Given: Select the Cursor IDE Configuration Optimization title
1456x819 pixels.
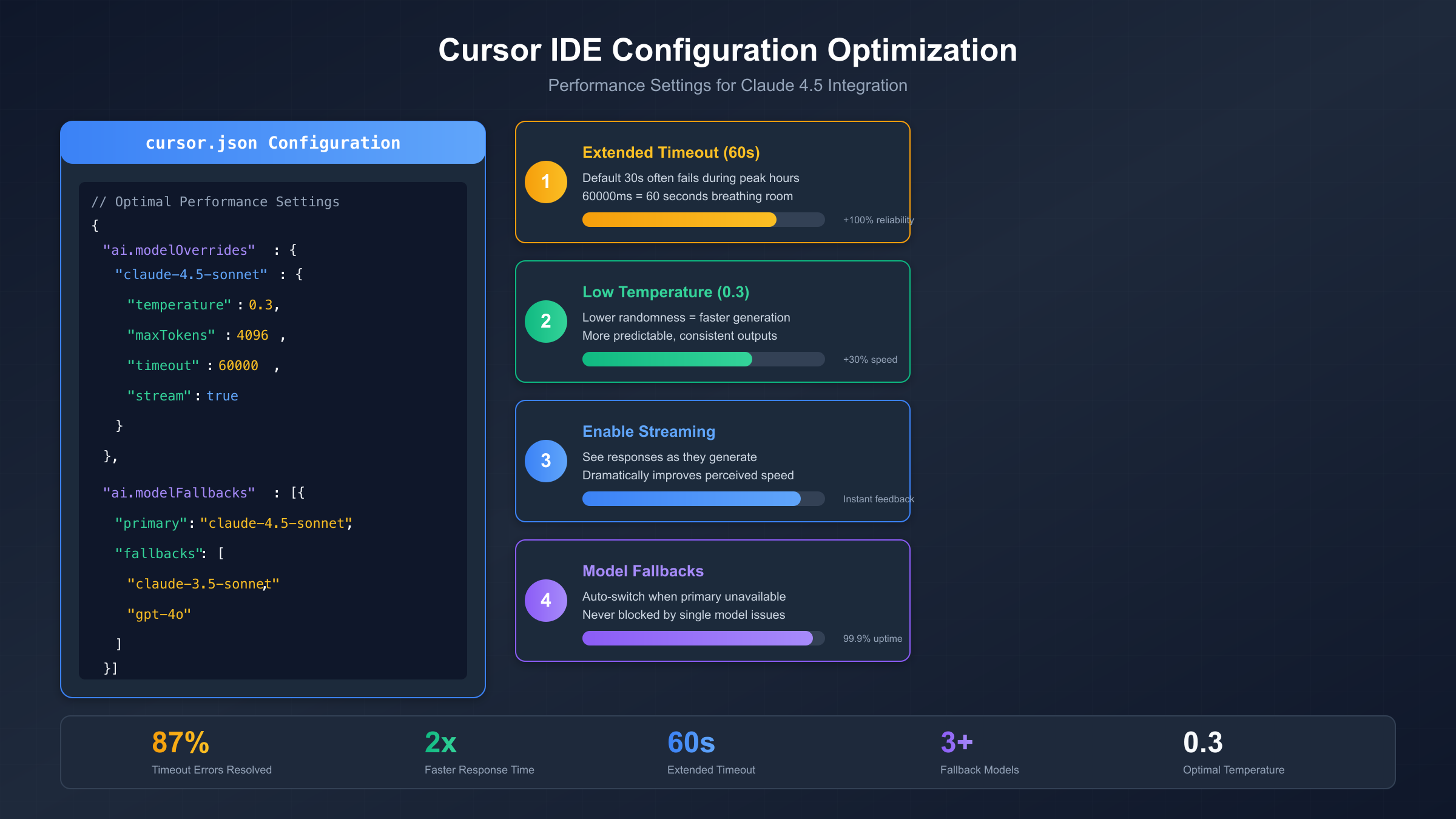Looking at the screenshot, I should click(x=727, y=50).
